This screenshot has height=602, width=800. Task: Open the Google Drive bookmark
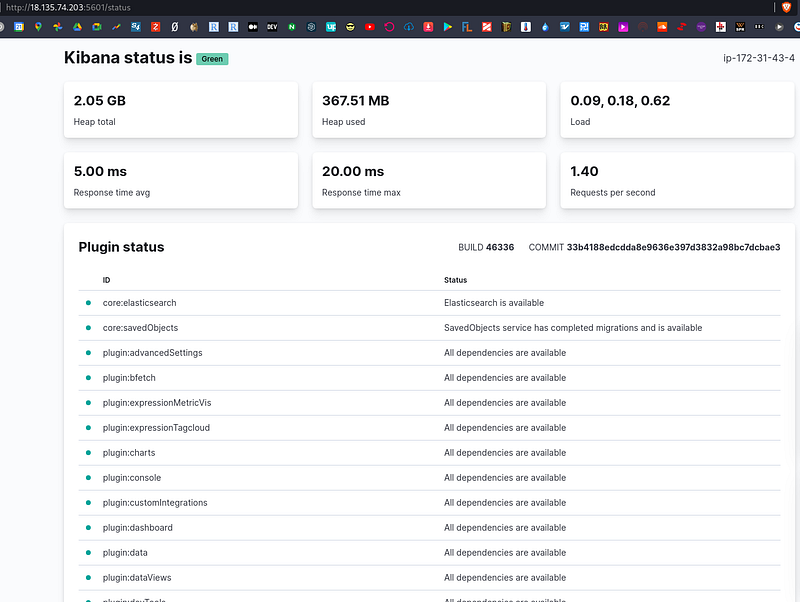pos(77,27)
